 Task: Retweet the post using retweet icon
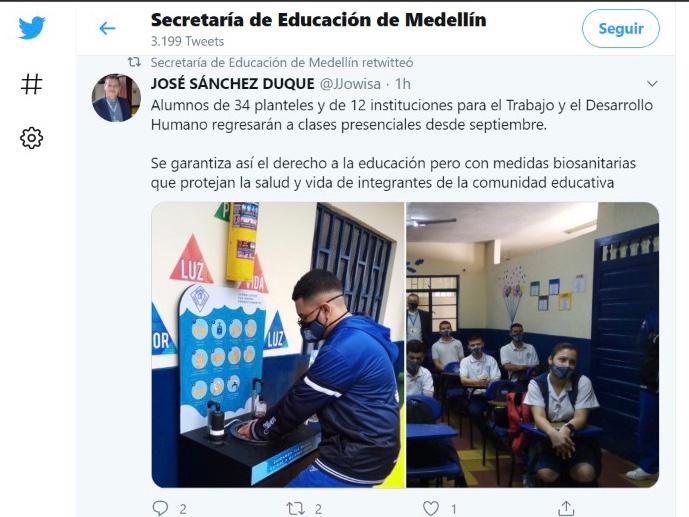[295, 509]
